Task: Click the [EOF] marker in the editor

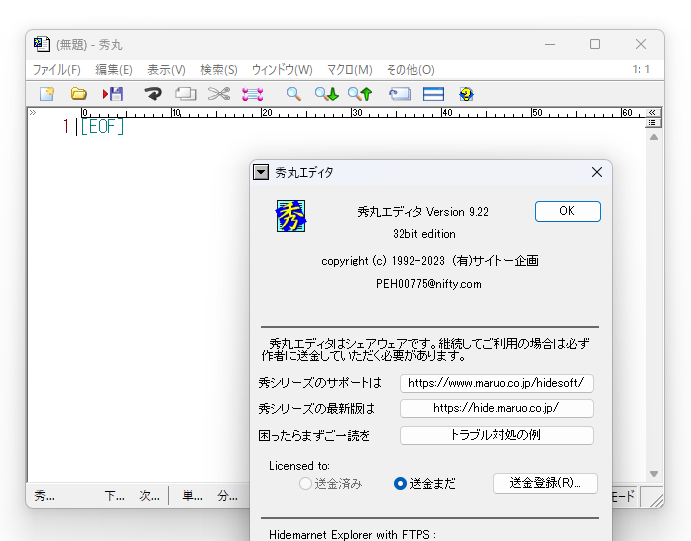Action: (x=102, y=127)
